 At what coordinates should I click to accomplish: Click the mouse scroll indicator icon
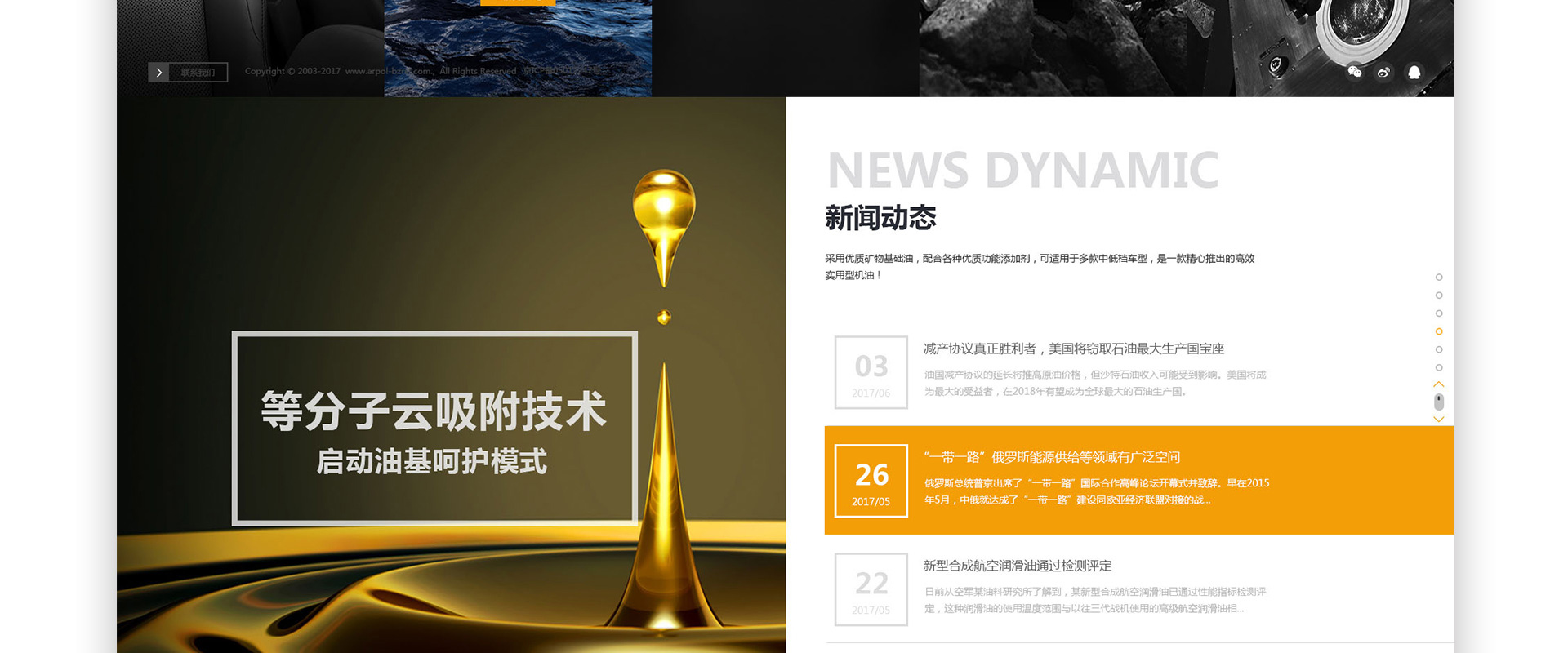[x=1438, y=402]
